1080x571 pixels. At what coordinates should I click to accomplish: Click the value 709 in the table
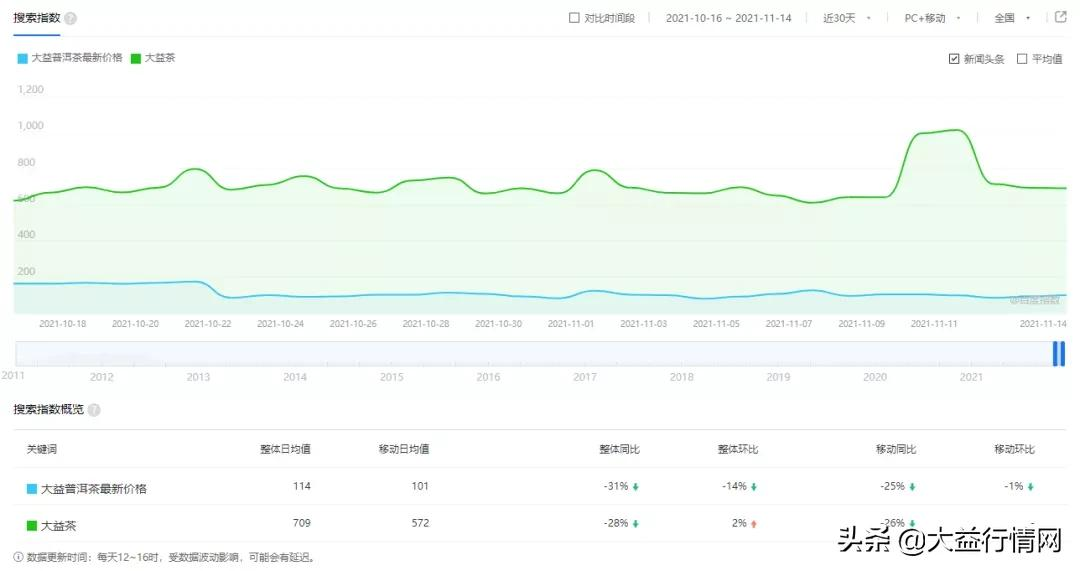[x=302, y=523]
